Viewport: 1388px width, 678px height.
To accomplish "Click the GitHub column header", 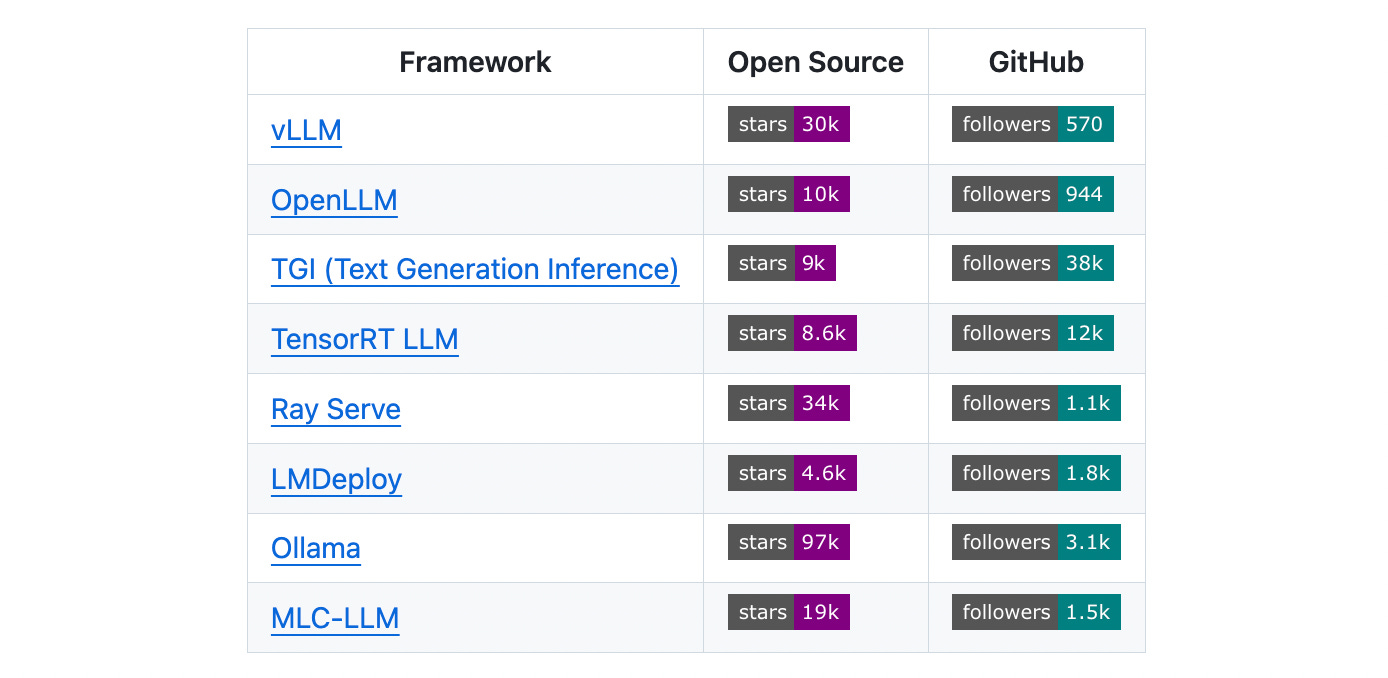I will click(x=1036, y=62).
